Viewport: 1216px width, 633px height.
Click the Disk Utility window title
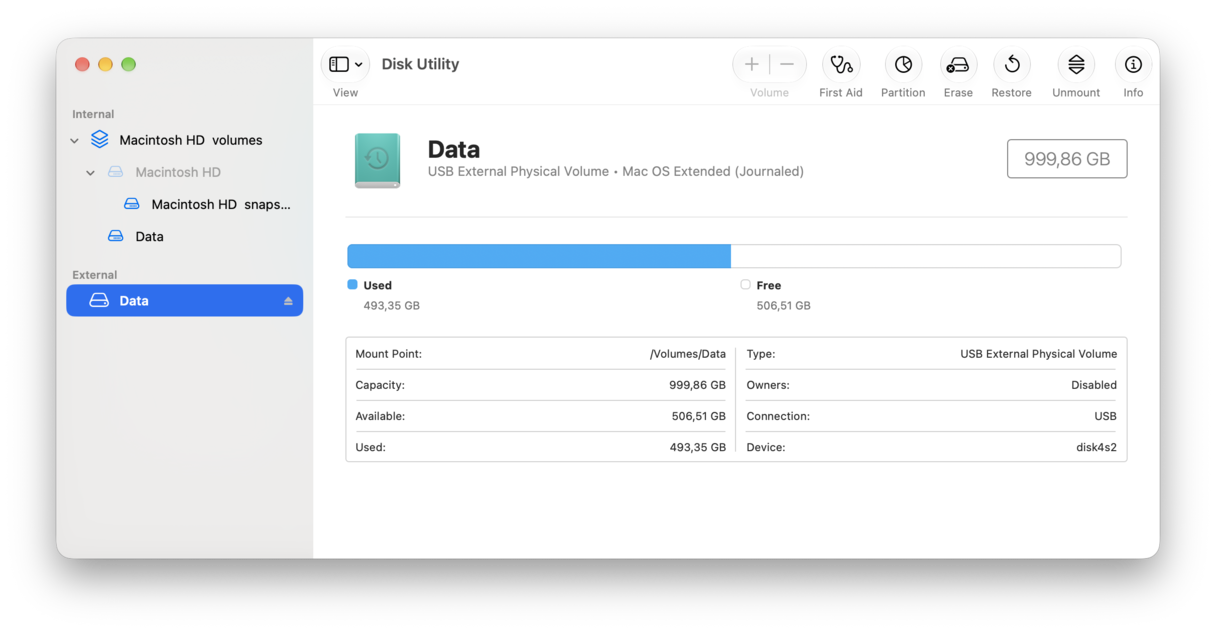tap(420, 64)
